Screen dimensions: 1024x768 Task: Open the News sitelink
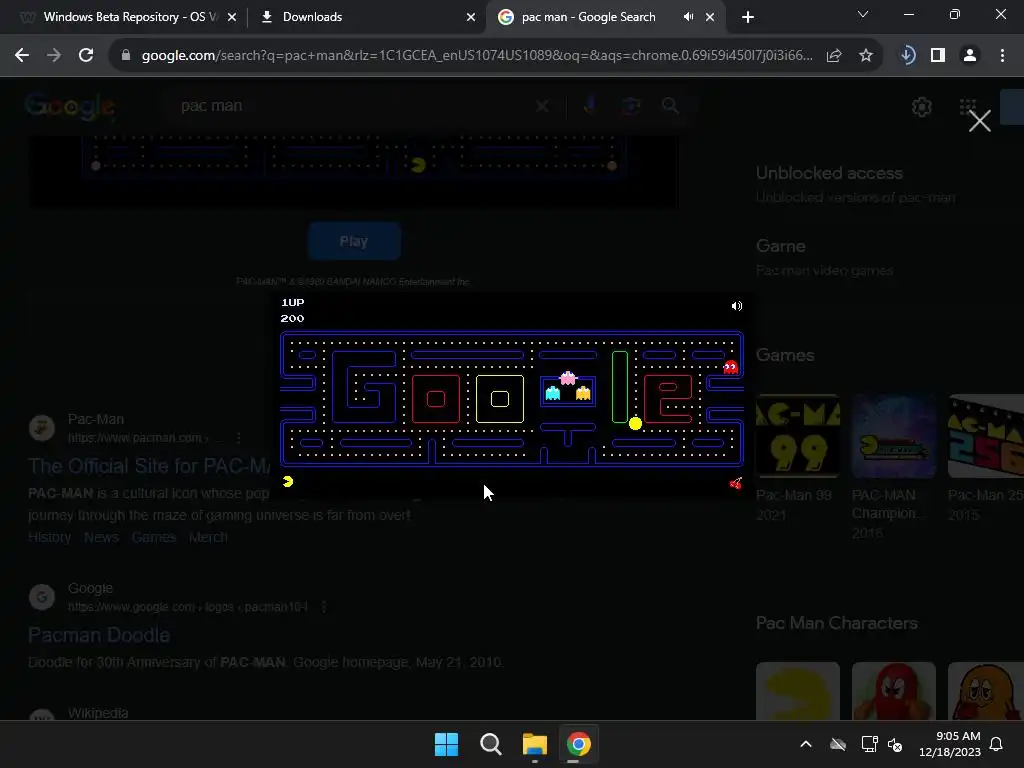coord(101,537)
